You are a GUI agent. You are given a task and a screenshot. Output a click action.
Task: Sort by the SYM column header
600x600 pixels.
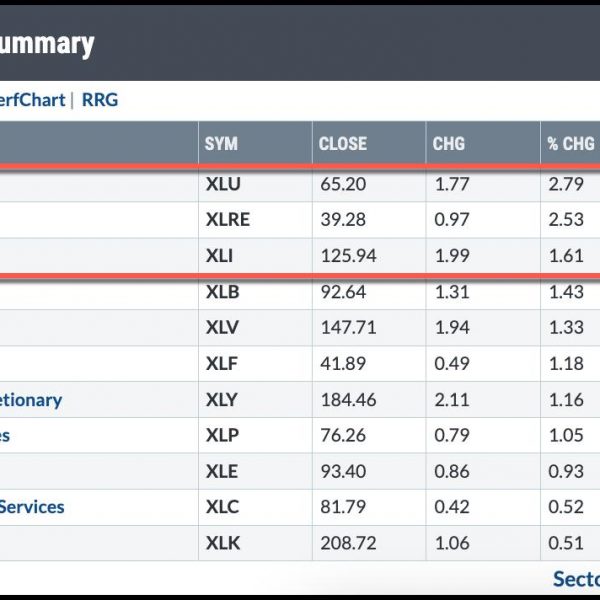pyautogui.click(x=221, y=144)
